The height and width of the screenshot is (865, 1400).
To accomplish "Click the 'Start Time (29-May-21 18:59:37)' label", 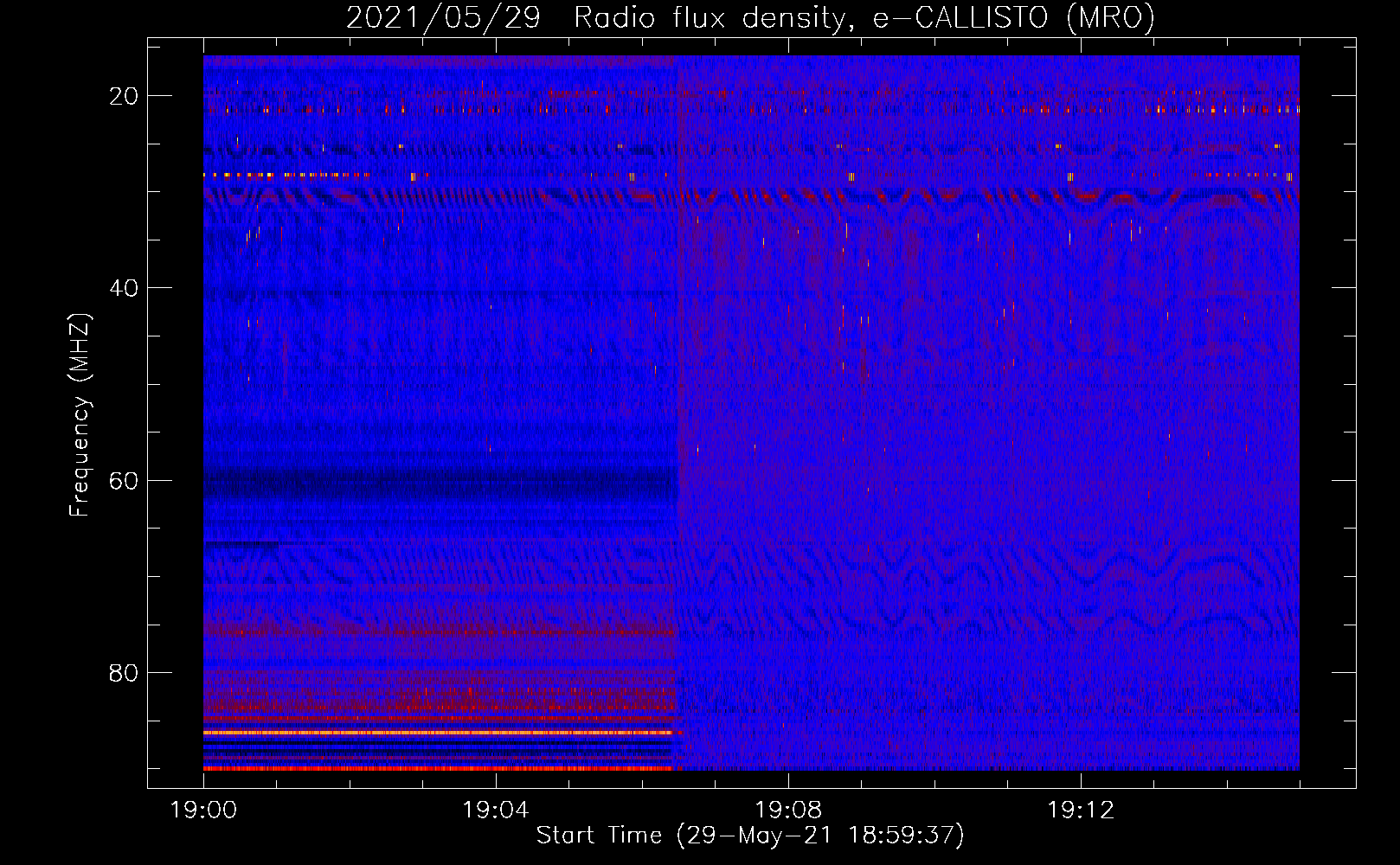I will [x=750, y=835].
